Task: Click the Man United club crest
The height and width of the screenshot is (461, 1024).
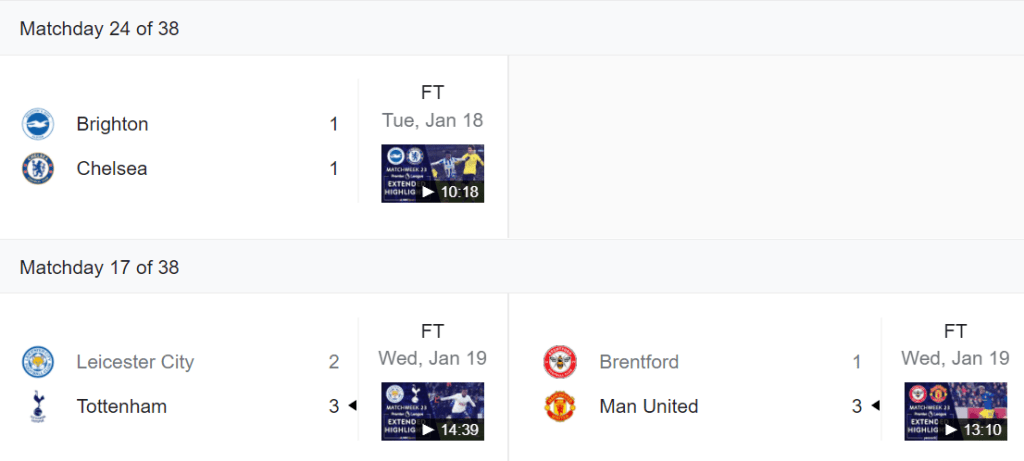Action: [560, 406]
